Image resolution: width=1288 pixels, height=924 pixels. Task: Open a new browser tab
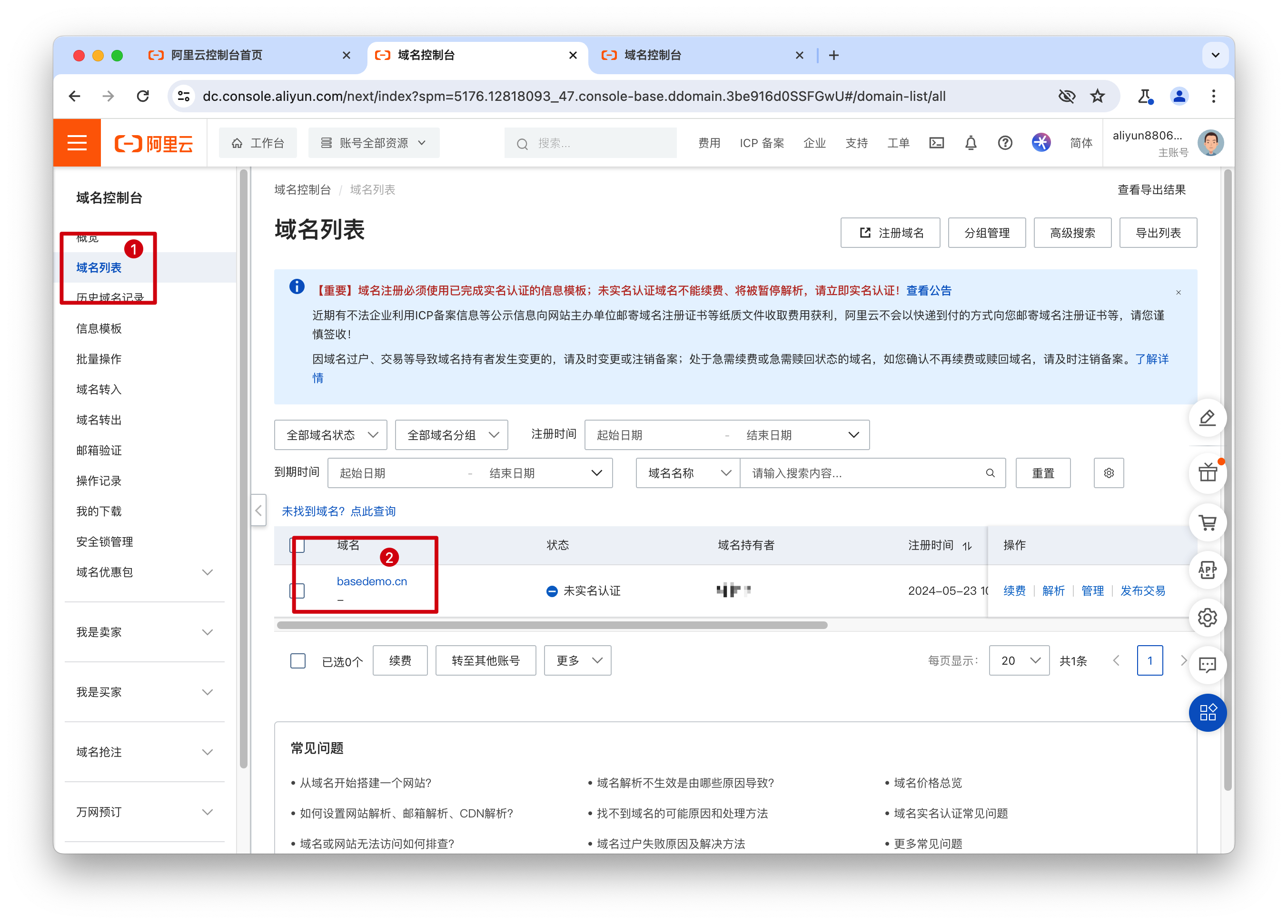(833, 55)
